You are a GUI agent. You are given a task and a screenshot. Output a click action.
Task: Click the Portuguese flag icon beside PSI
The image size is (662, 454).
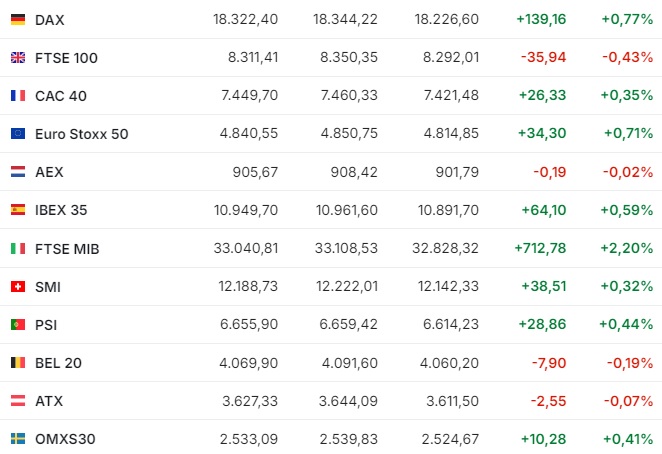click(x=18, y=324)
